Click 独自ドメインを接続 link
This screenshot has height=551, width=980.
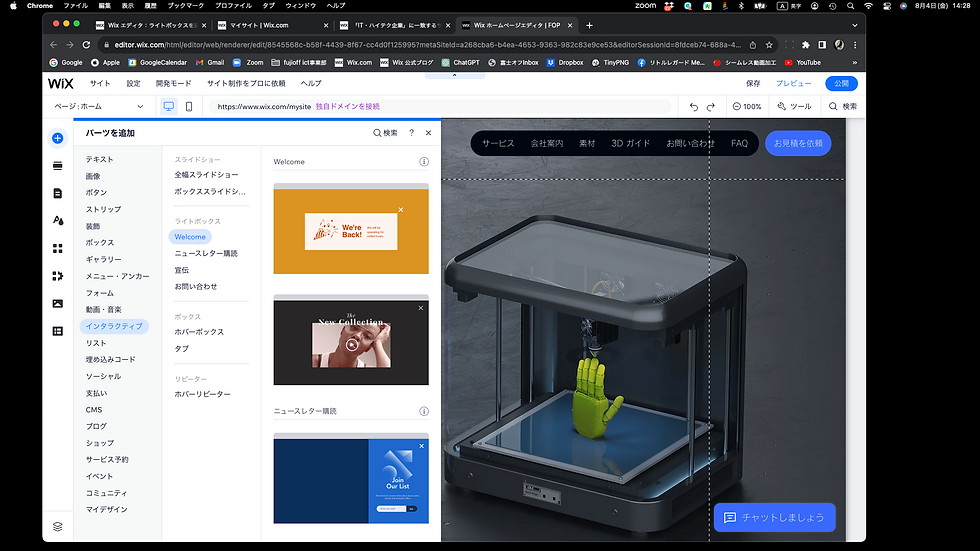[x=348, y=107]
